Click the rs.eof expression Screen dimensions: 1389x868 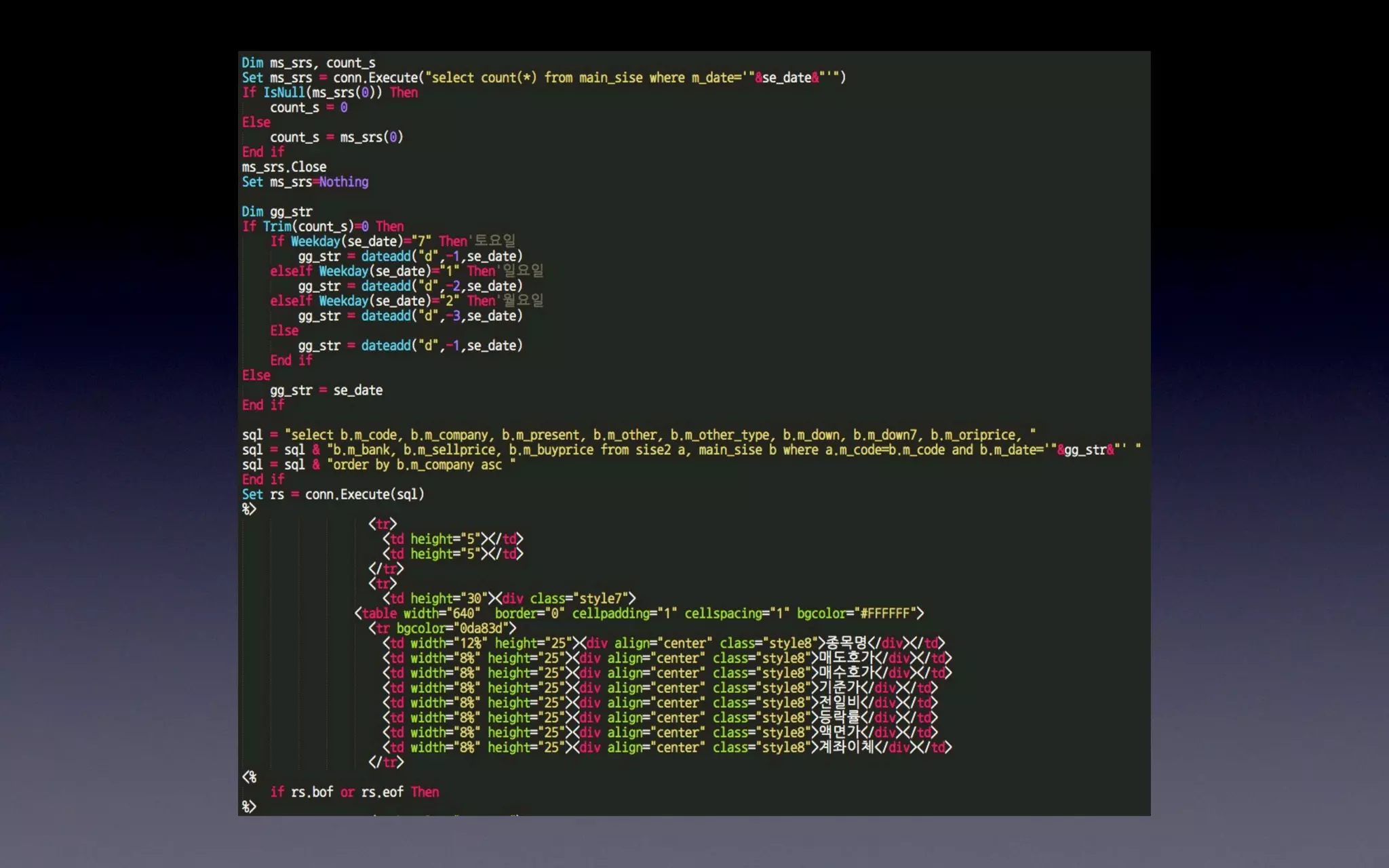(383, 792)
